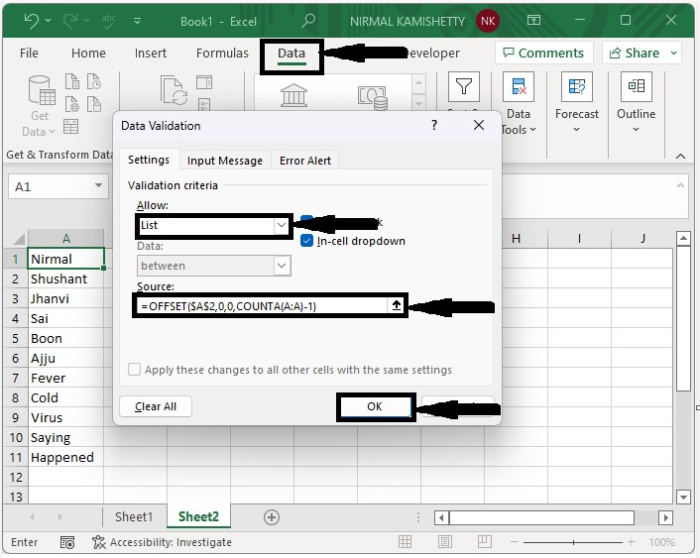
Task: Check Apply these changes to all other cells
Action: (x=134, y=370)
